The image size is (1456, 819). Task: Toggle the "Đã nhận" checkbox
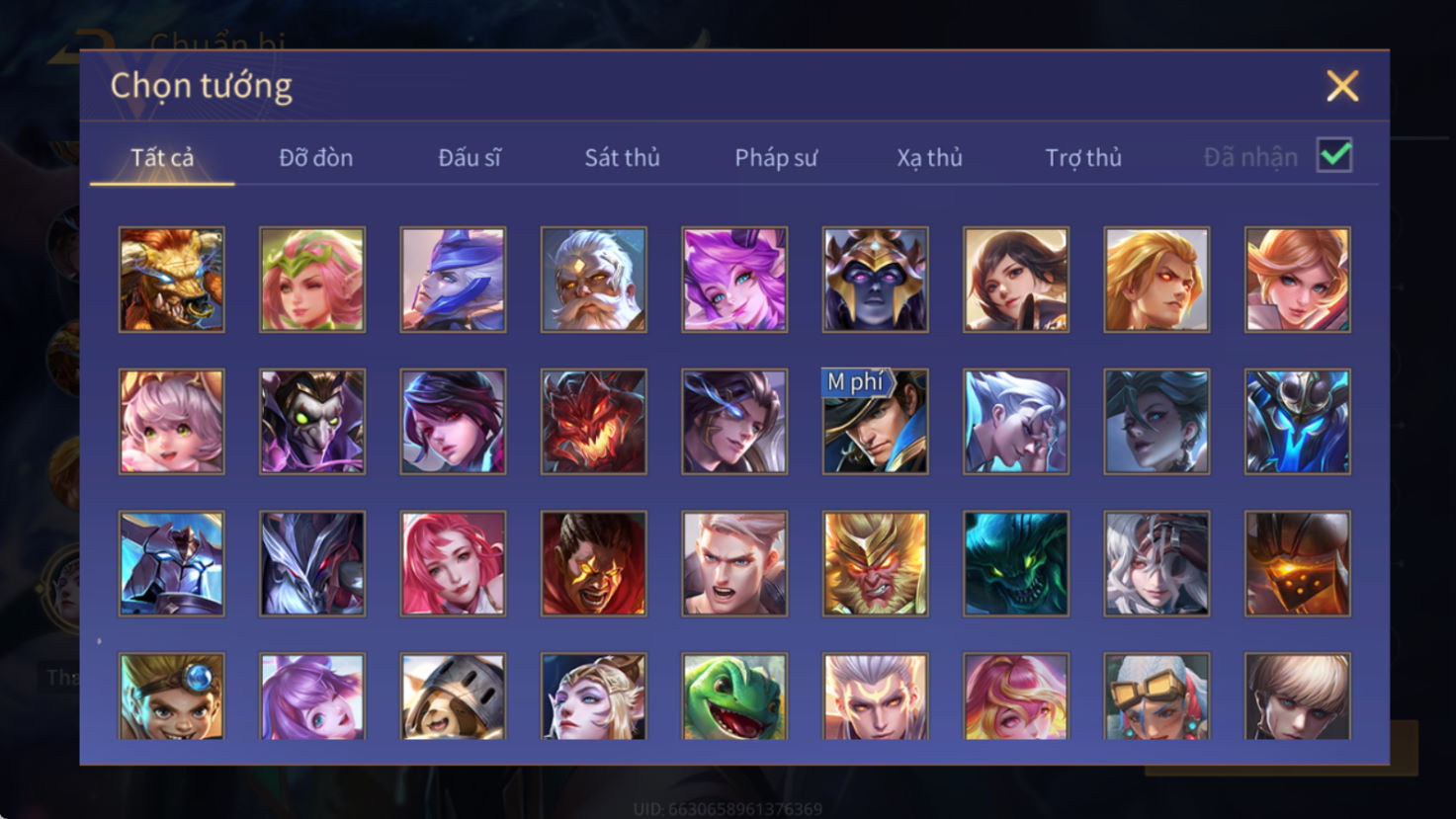(x=1334, y=155)
